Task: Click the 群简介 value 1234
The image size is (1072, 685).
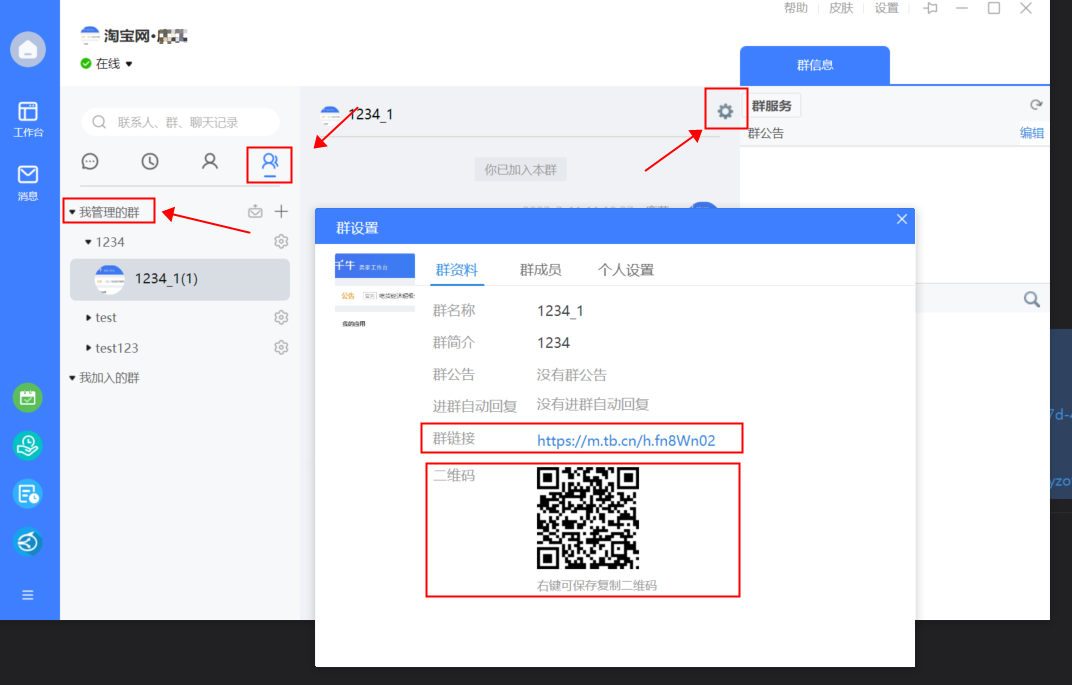Action: click(553, 342)
